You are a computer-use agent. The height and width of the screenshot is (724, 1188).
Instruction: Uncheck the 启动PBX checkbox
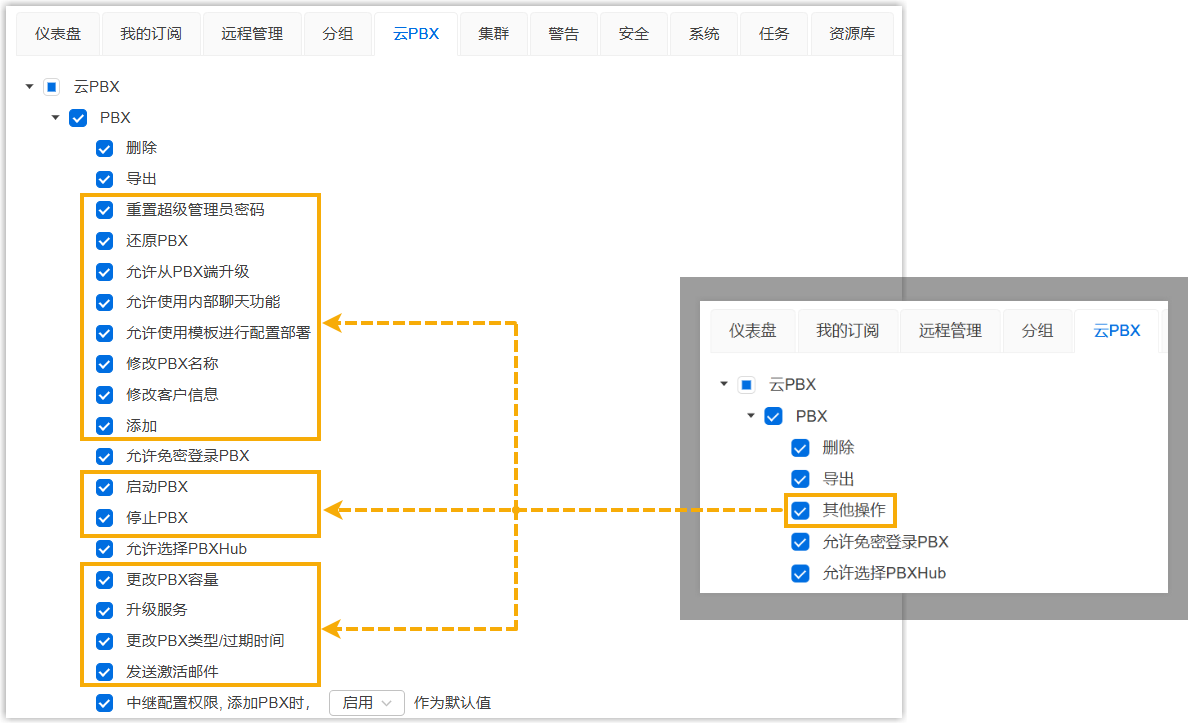tap(104, 488)
